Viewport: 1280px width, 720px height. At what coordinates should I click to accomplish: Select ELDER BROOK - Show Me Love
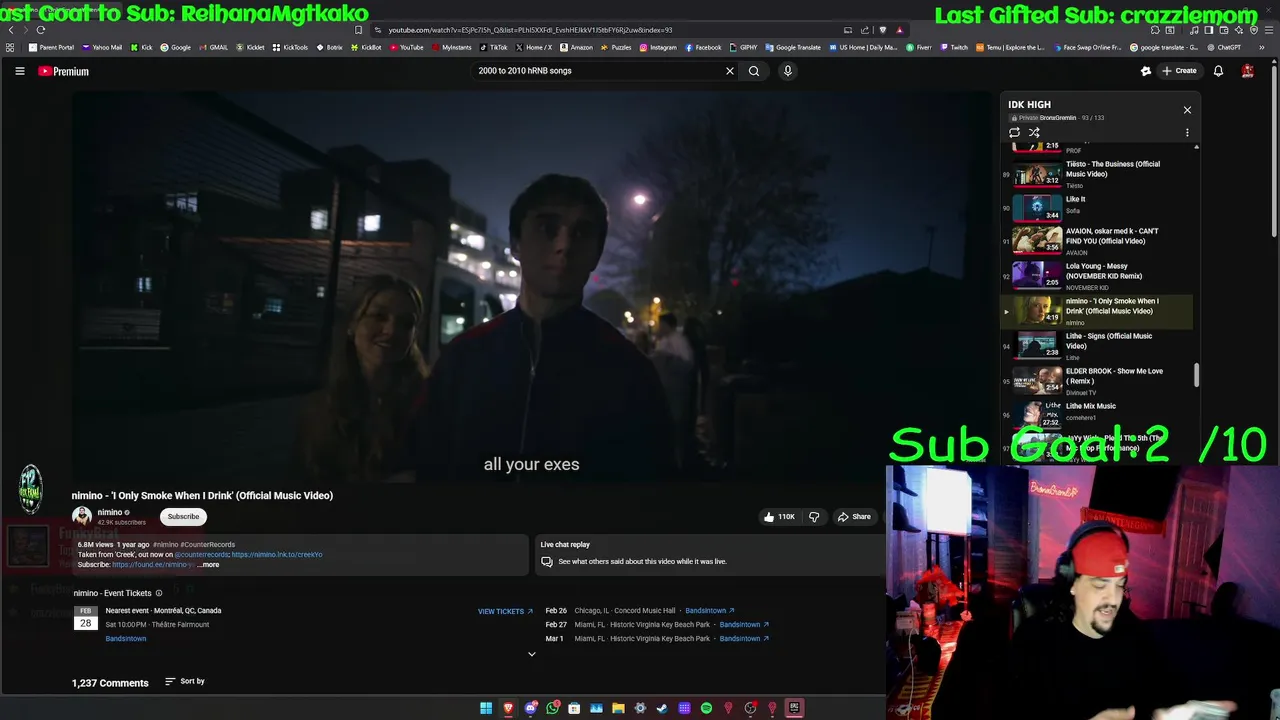(1097, 381)
